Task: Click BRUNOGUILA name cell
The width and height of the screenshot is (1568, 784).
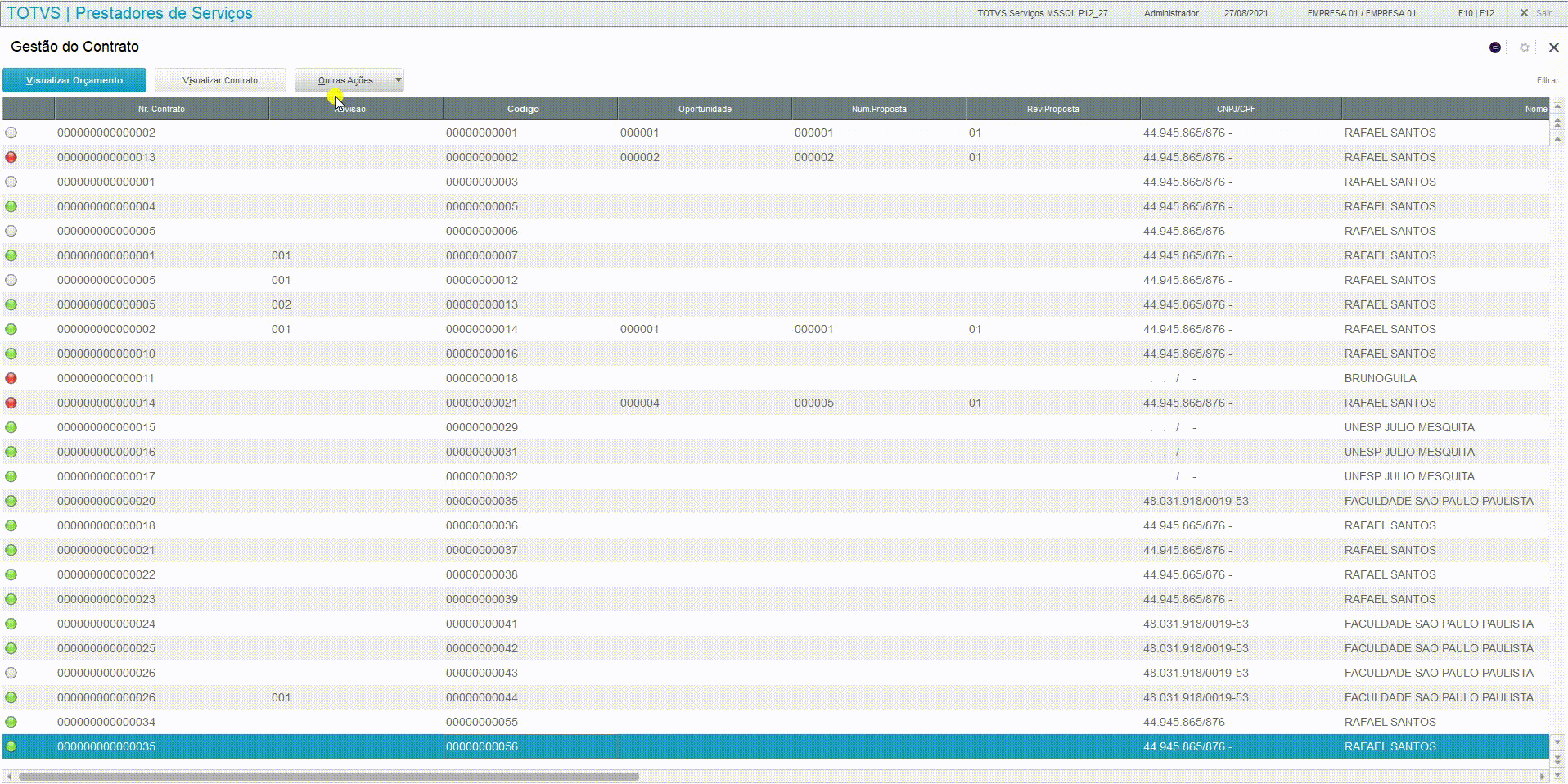Action: click(x=1381, y=378)
